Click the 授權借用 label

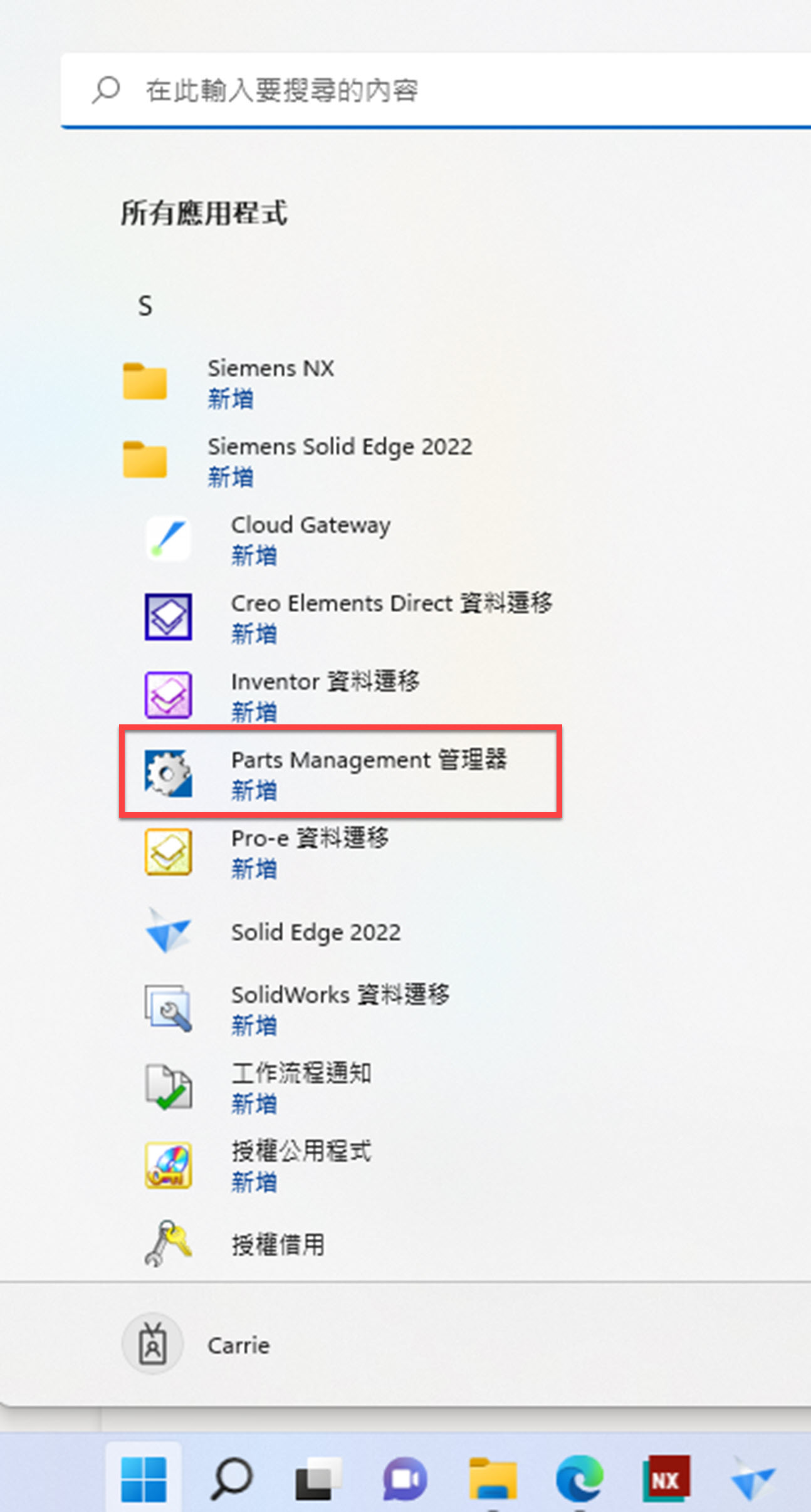pyautogui.click(x=278, y=1245)
